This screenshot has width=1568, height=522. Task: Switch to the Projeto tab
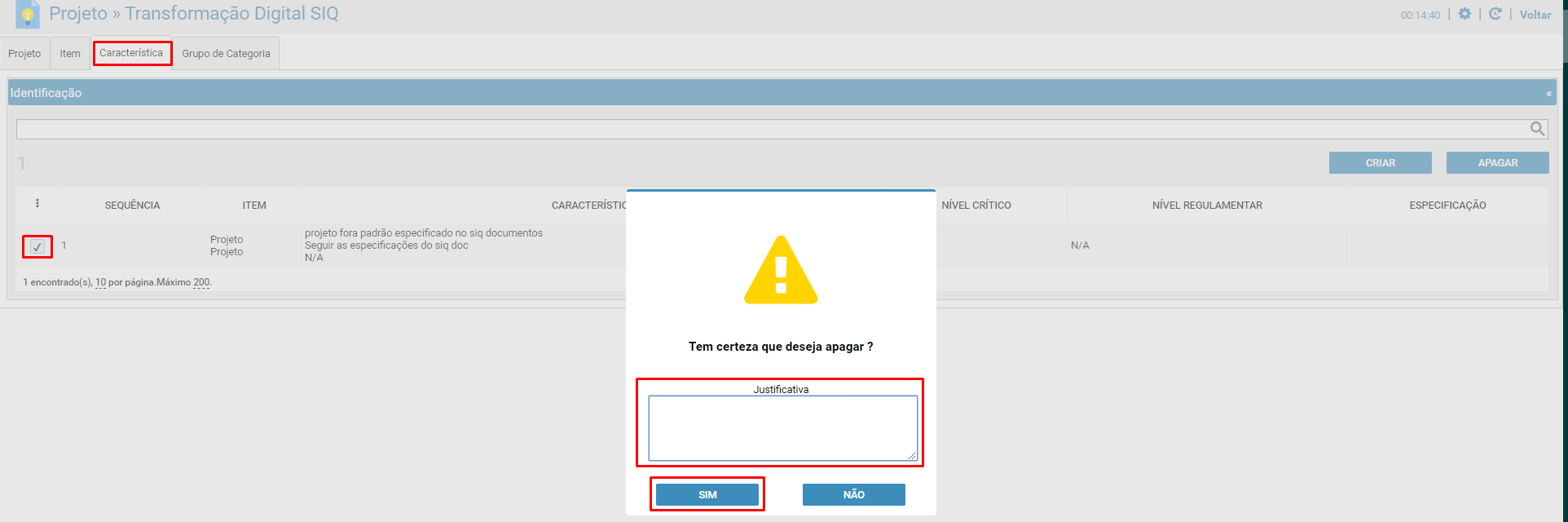point(24,54)
